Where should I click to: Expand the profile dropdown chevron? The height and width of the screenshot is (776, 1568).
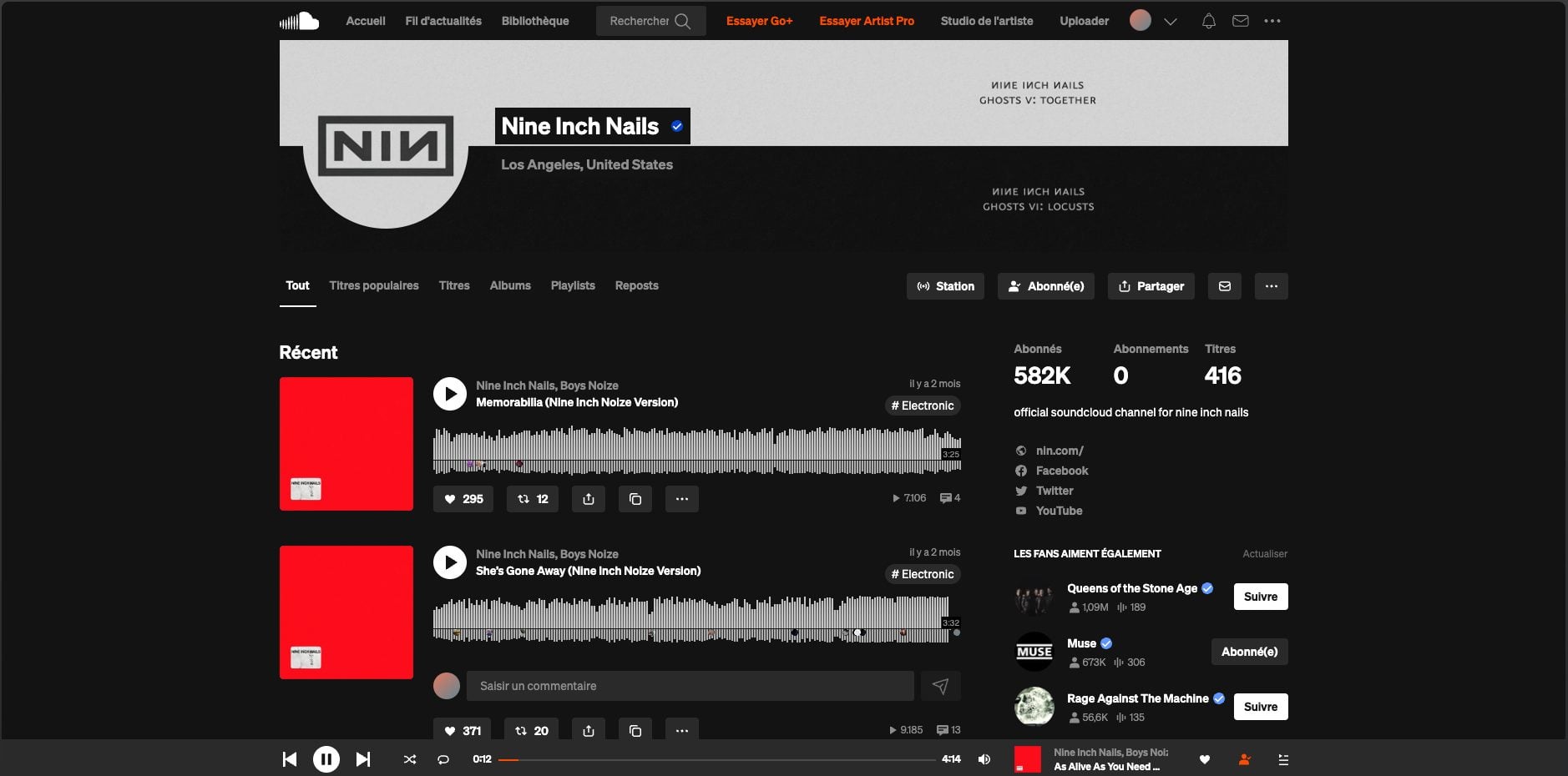click(1171, 22)
